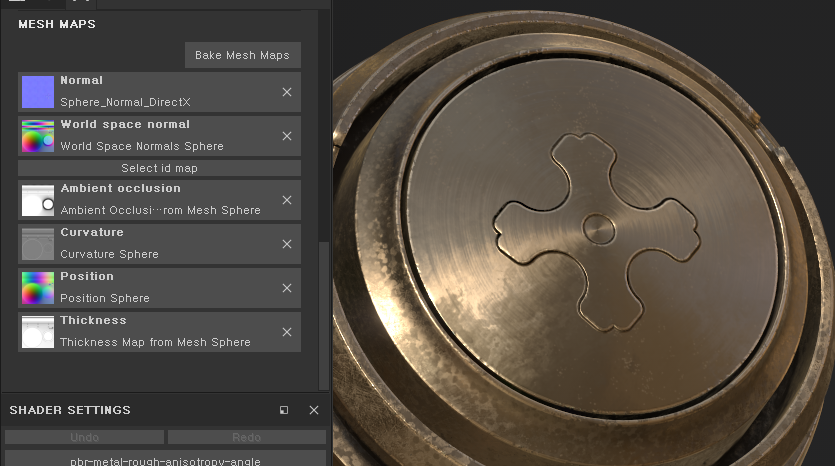Select the Curvature Sphere text
This screenshot has height=466, width=835.
[109, 254]
